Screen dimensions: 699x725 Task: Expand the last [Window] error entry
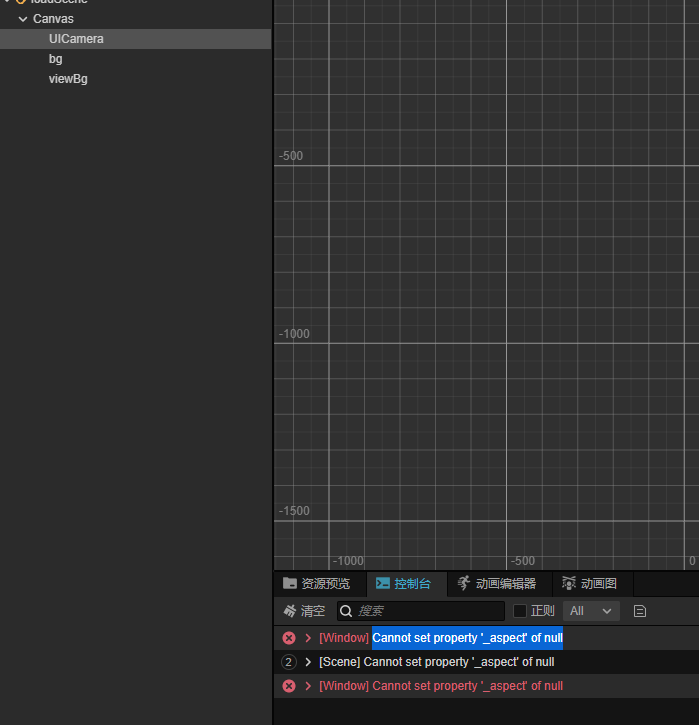(308, 686)
